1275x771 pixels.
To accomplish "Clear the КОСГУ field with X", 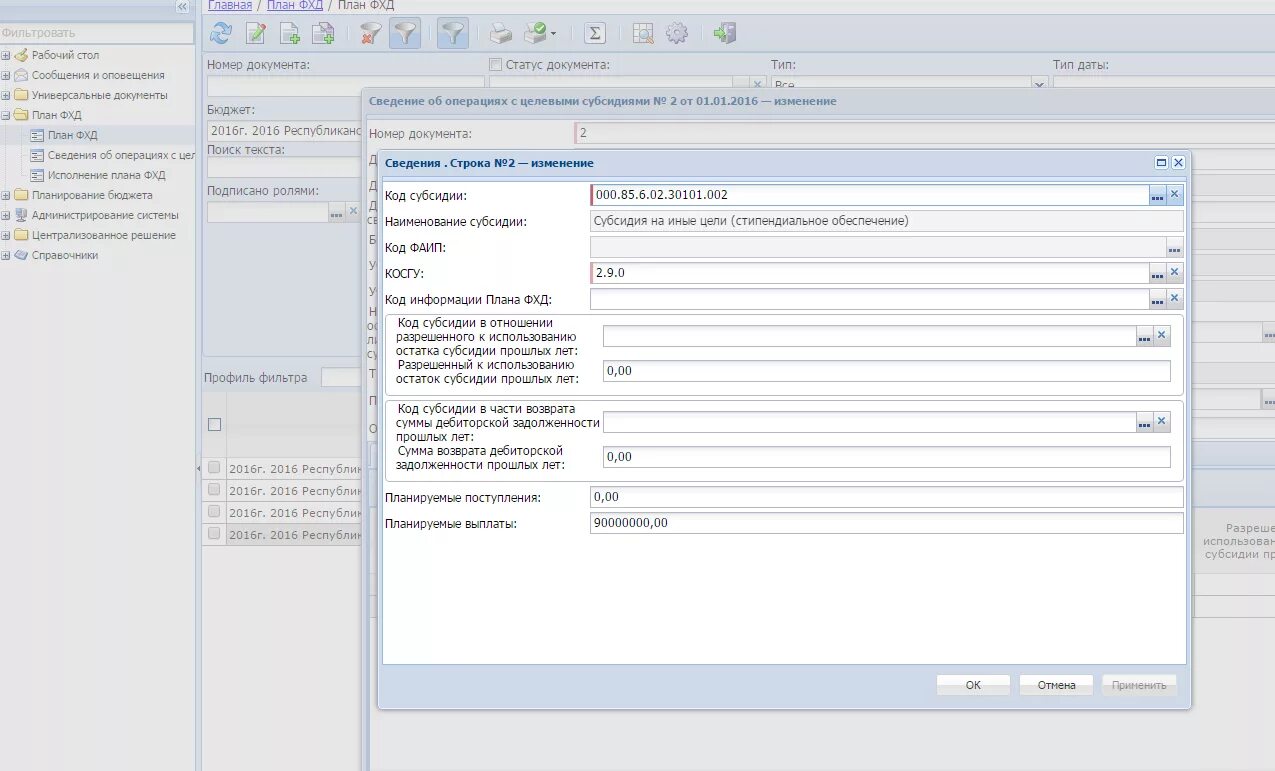I will coord(1175,272).
